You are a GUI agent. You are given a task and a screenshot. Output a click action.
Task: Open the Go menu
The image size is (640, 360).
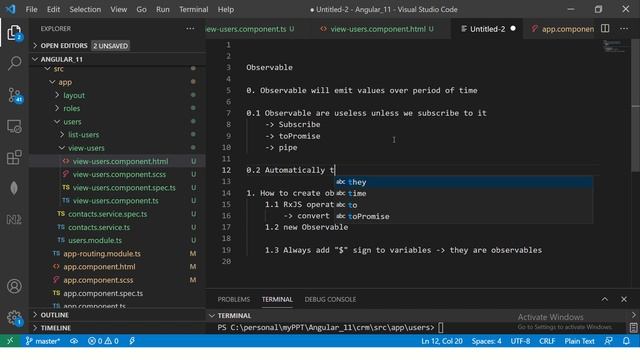tap(141, 9)
